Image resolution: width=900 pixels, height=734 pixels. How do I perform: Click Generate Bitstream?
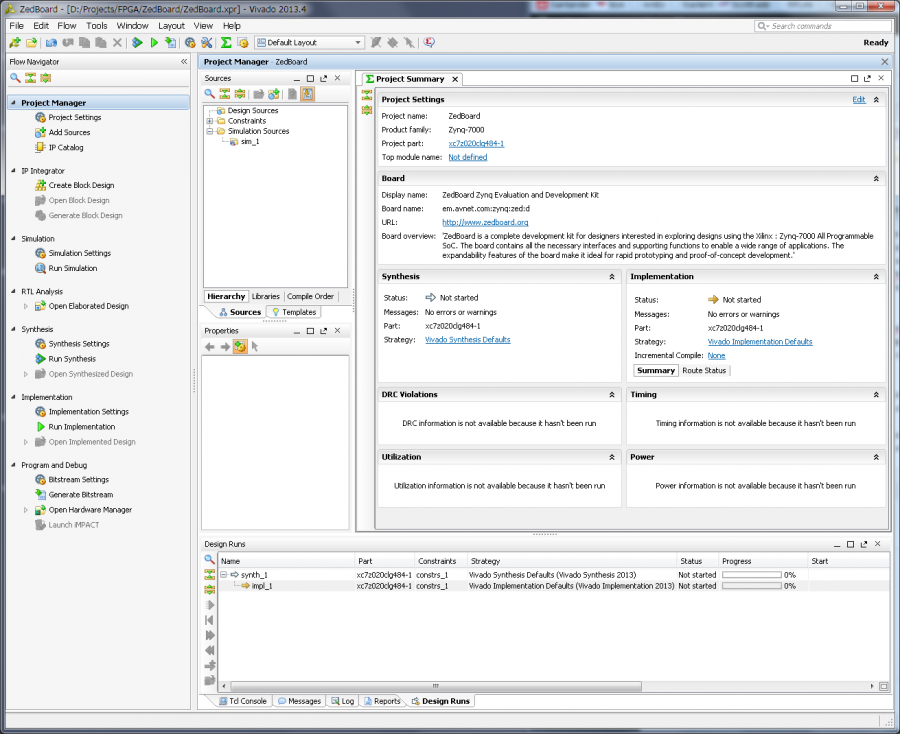pyautogui.click(x=80, y=495)
